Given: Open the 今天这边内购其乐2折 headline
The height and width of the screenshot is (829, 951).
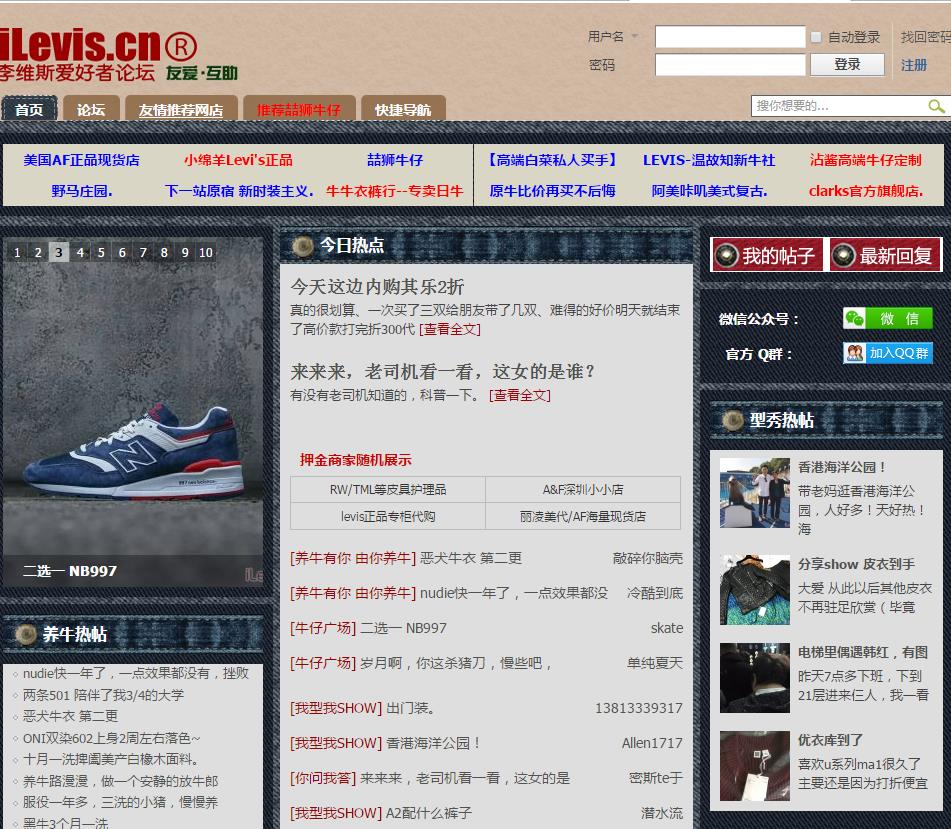Looking at the screenshot, I should pyautogui.click(x=377, y=286).
